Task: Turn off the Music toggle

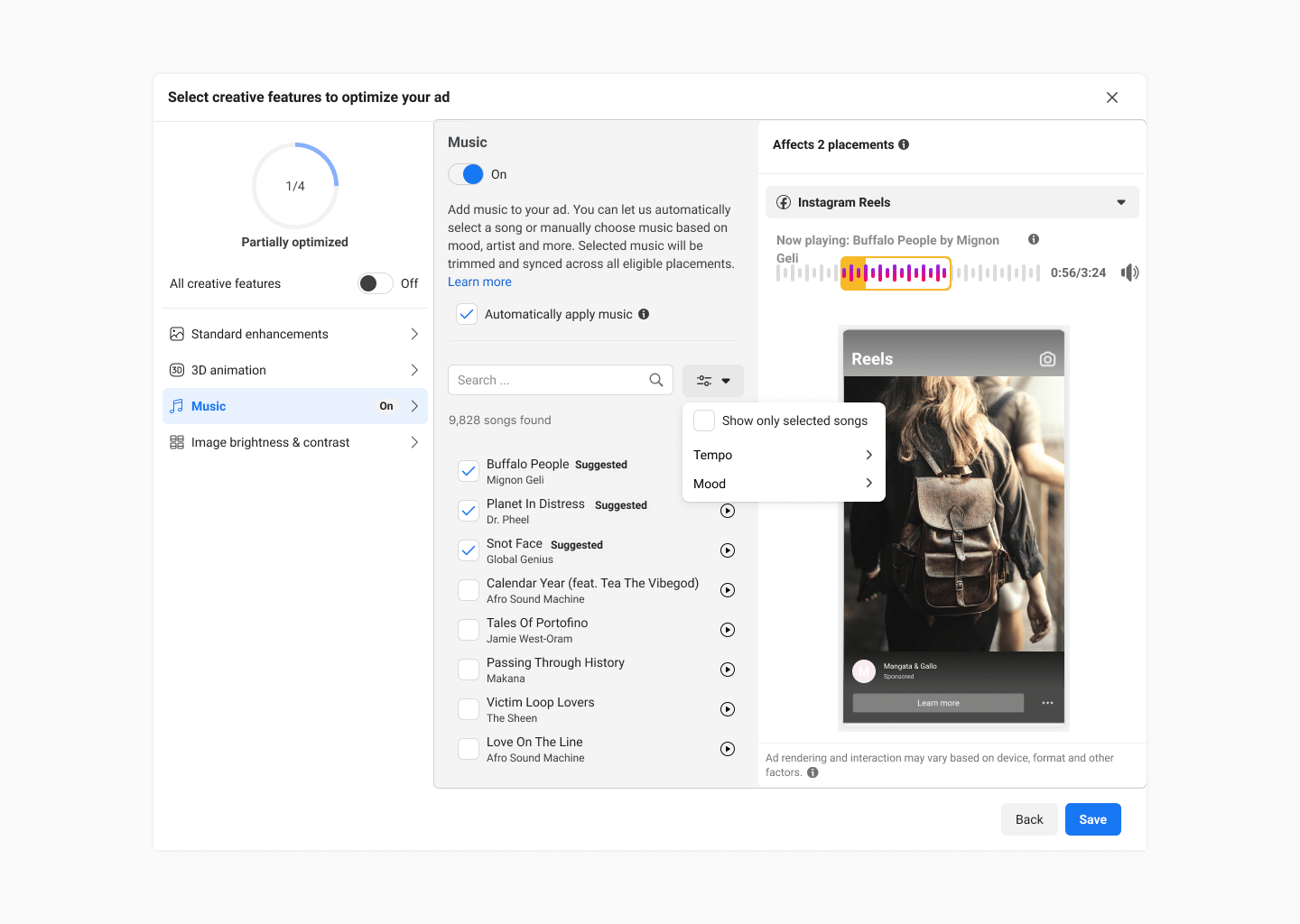Action: tap(466, 174)
